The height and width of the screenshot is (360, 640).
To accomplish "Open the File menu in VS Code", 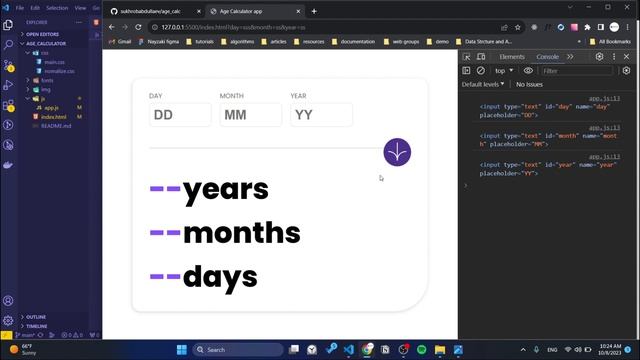I will pyautogui.click(x=20, y=8).
